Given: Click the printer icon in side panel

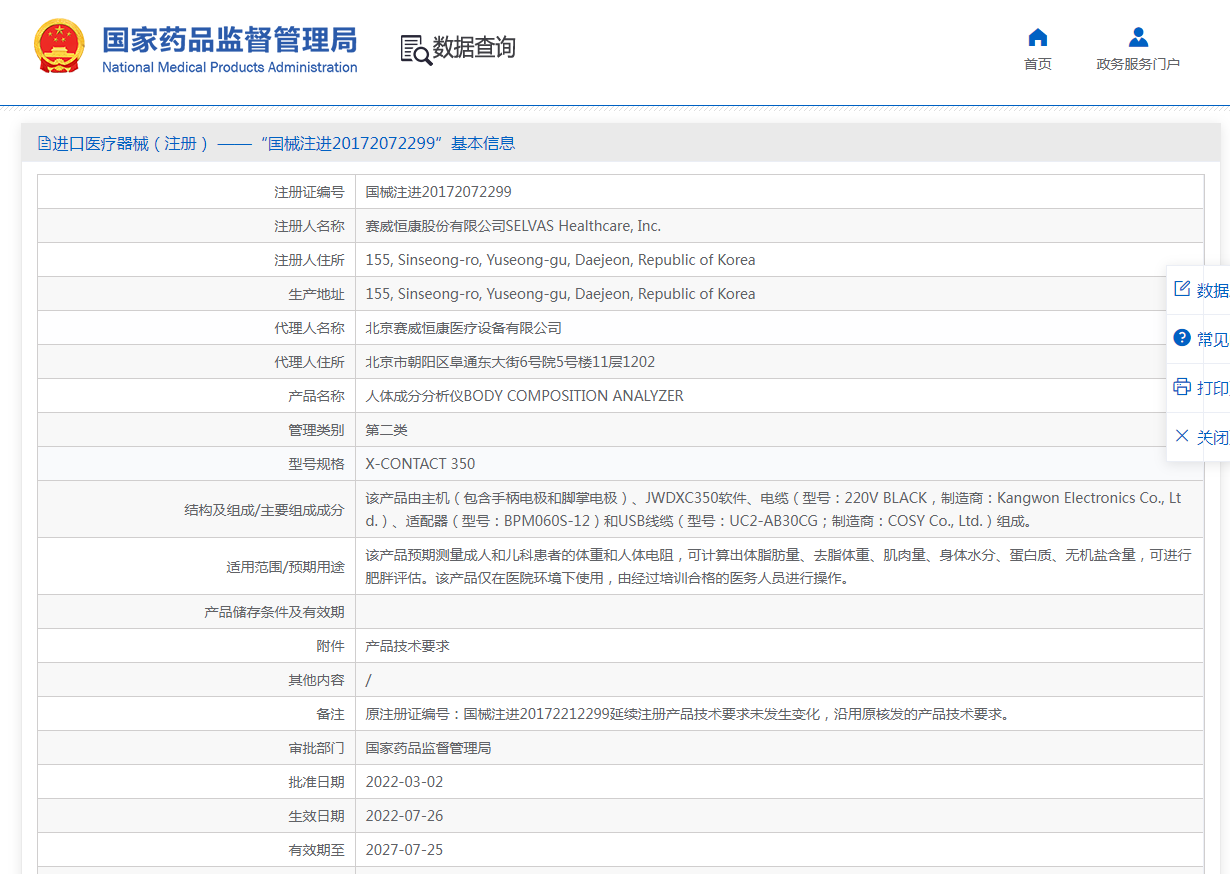Looking at the screenshot, I should tap(1182, 387).
